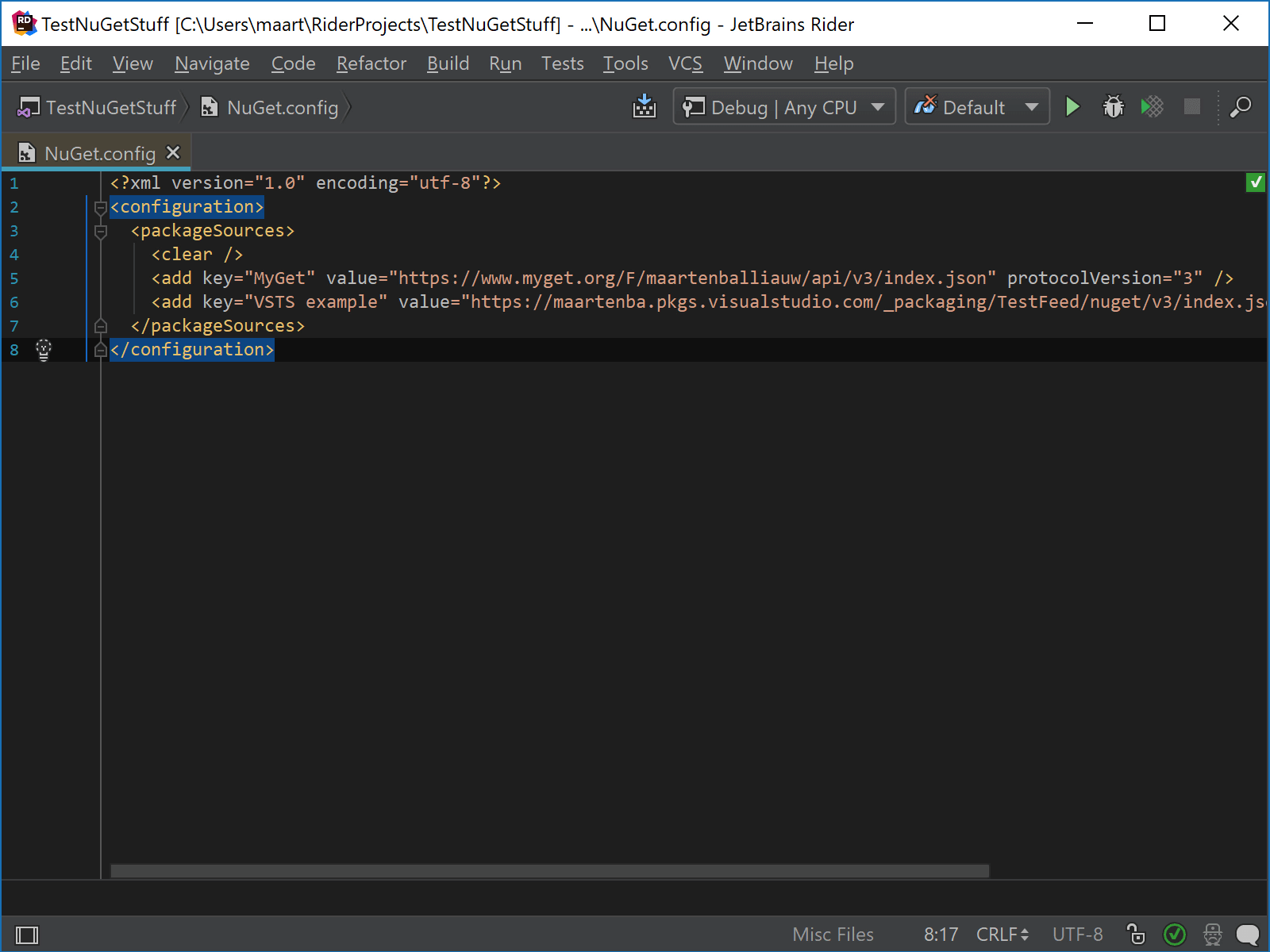Viewport: 1270px width, 952px height.
Task: Start debugging with the bug icon
Action: tap(1113, 106)
